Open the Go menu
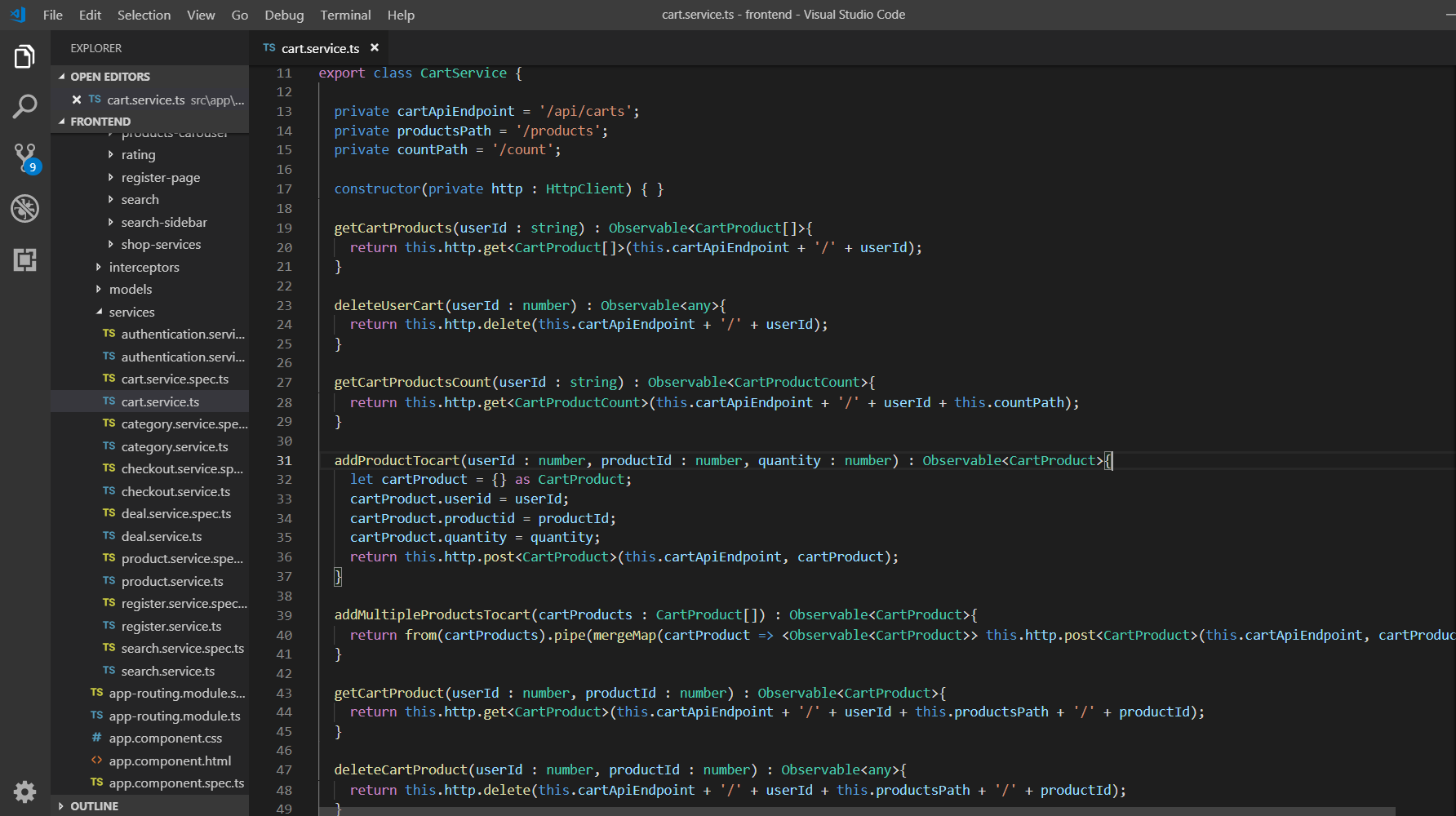1456x816 pixels. coord(240,15)
